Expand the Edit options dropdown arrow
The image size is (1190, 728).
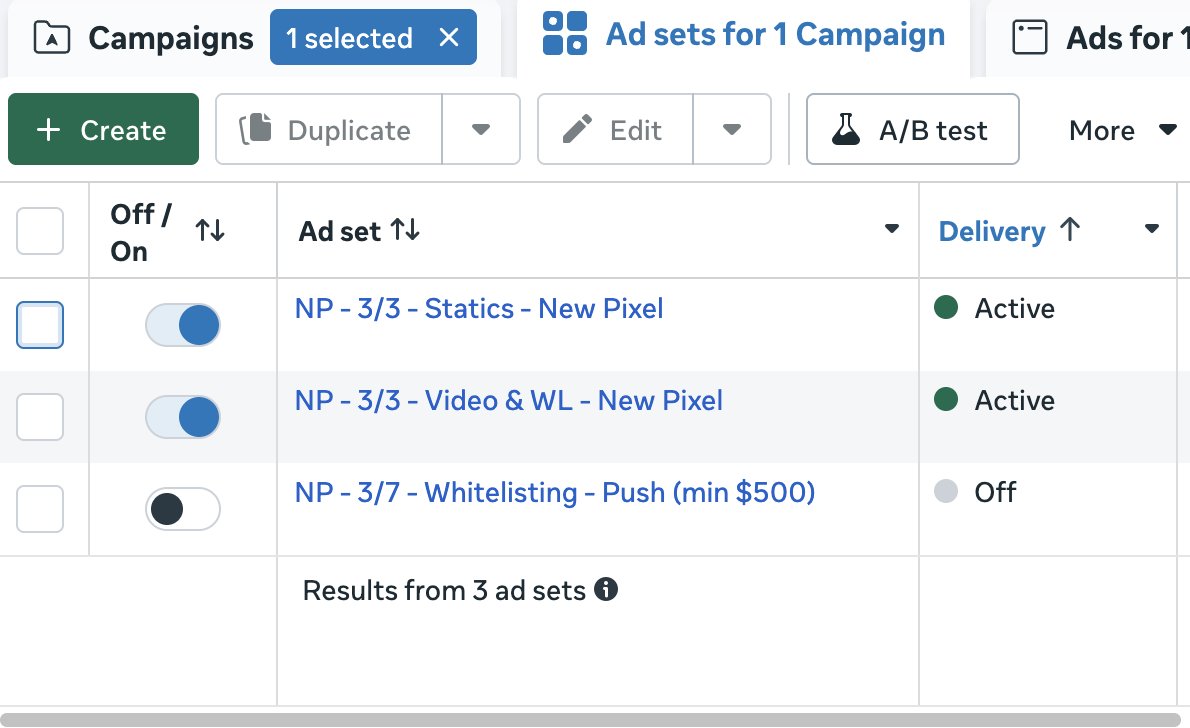pyautogui.click(x=732, y=129)
